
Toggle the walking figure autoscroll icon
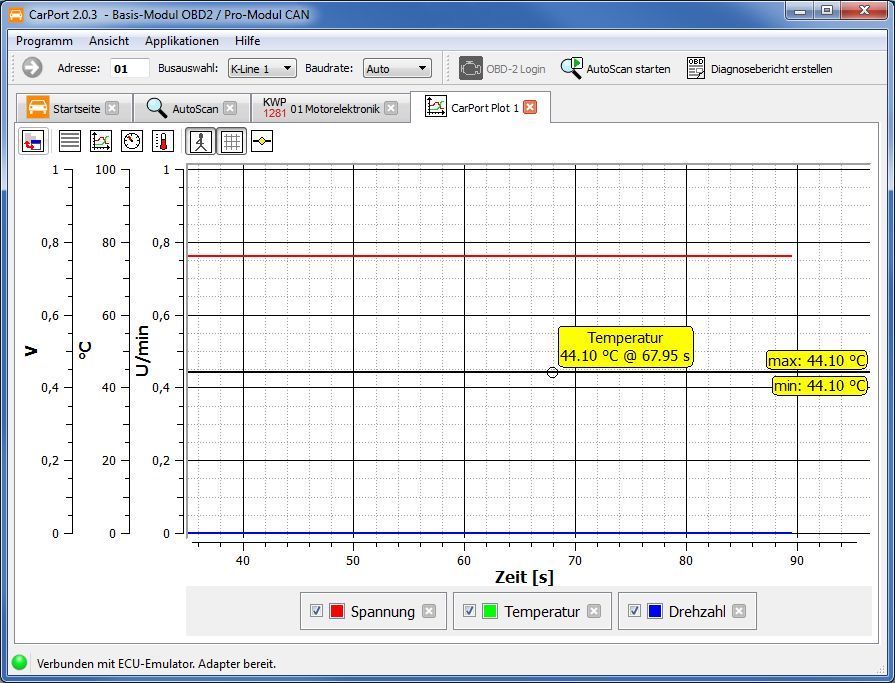[x=201, y=141]
